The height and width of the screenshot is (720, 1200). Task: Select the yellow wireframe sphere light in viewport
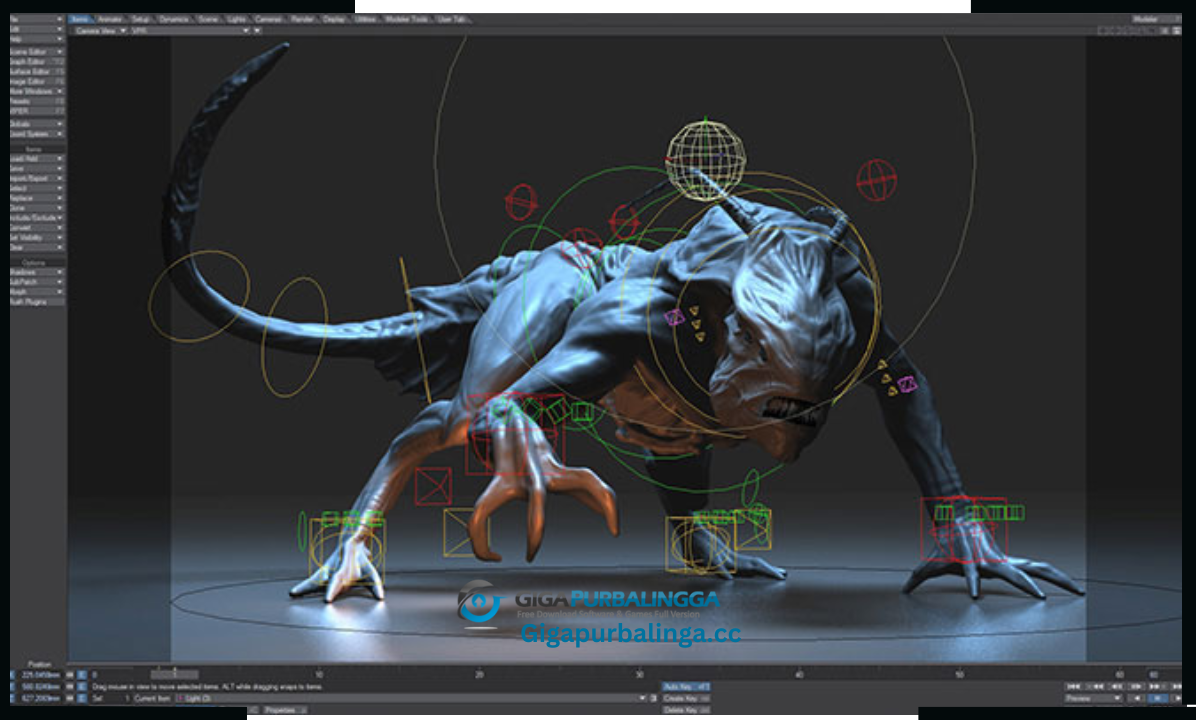point(706,160)
